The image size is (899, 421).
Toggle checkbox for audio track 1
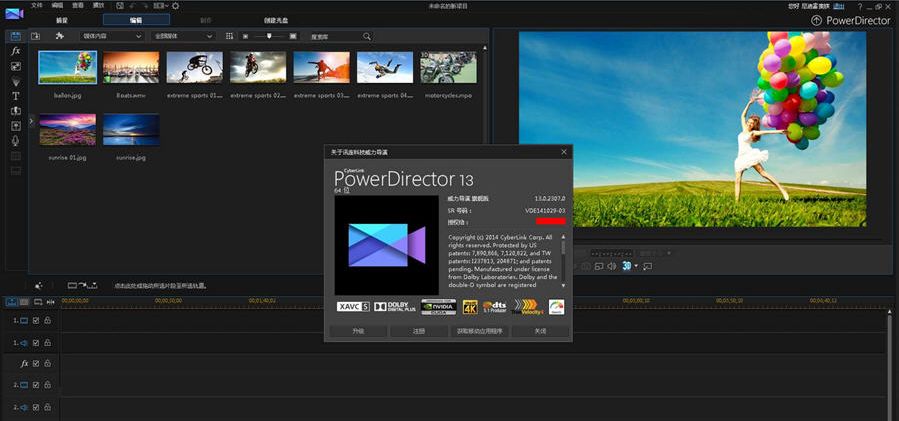(36, 342)
